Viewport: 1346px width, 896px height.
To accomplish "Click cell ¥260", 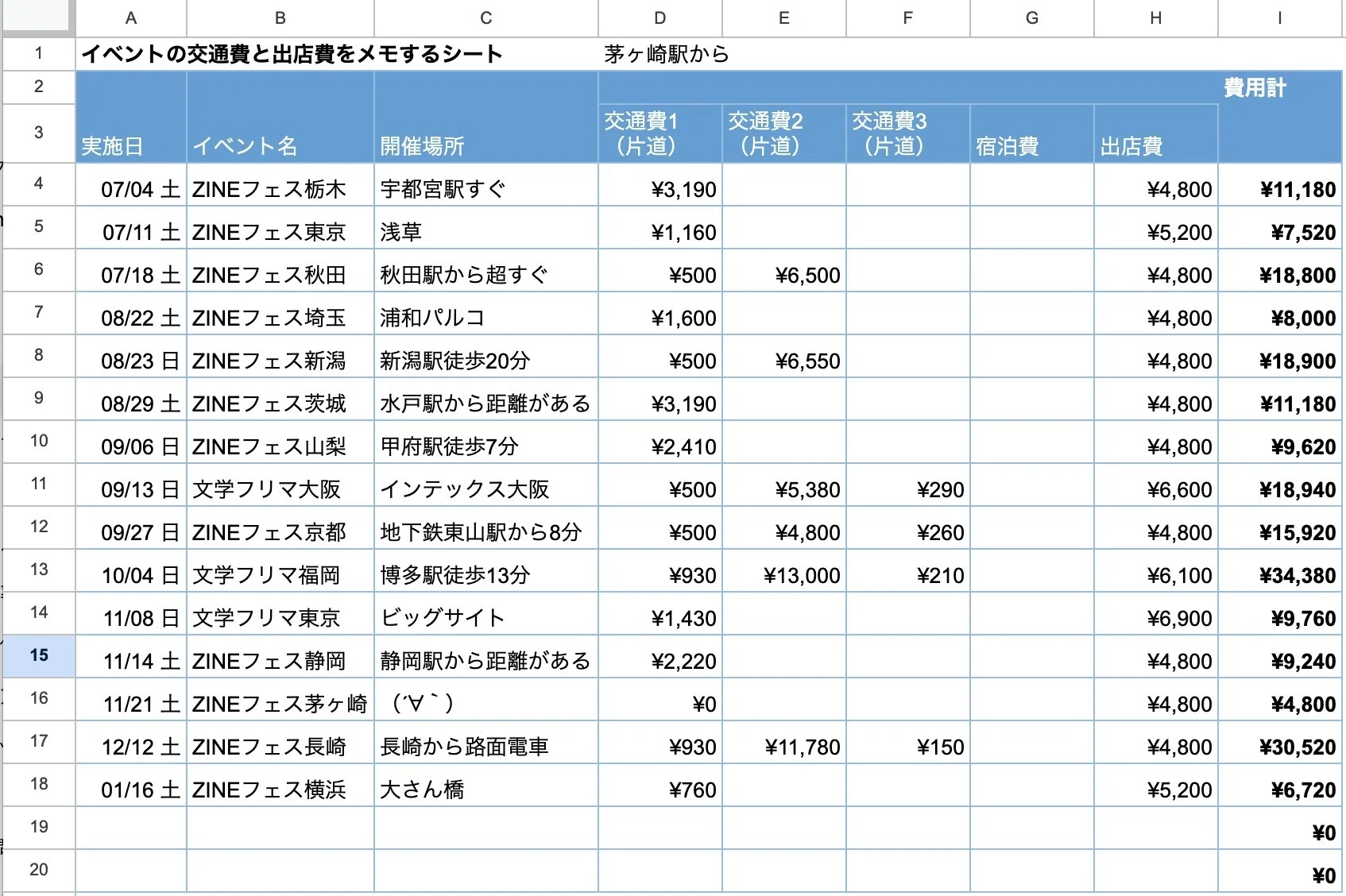I will click(908, 528).
